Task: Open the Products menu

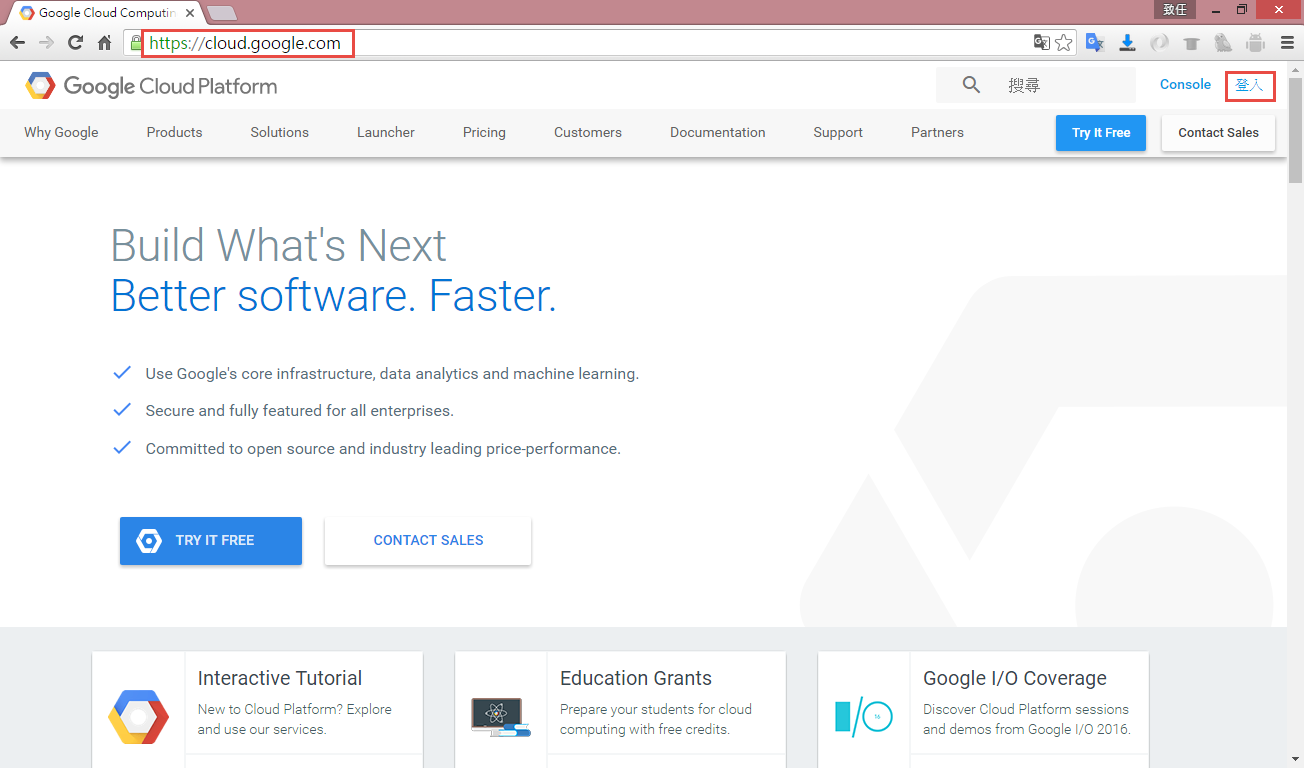Action: coord(174,132)
